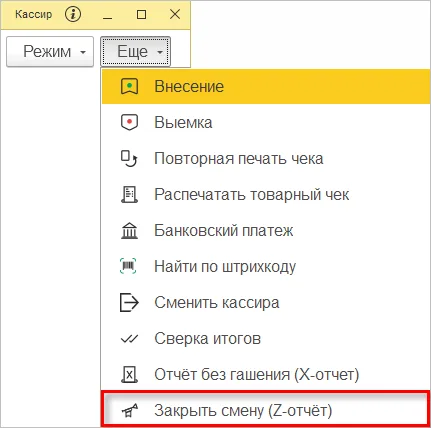Viewport: 431px width, 428px height.
Task: Click the Внесение deposit icon
Action: point(129,86)
